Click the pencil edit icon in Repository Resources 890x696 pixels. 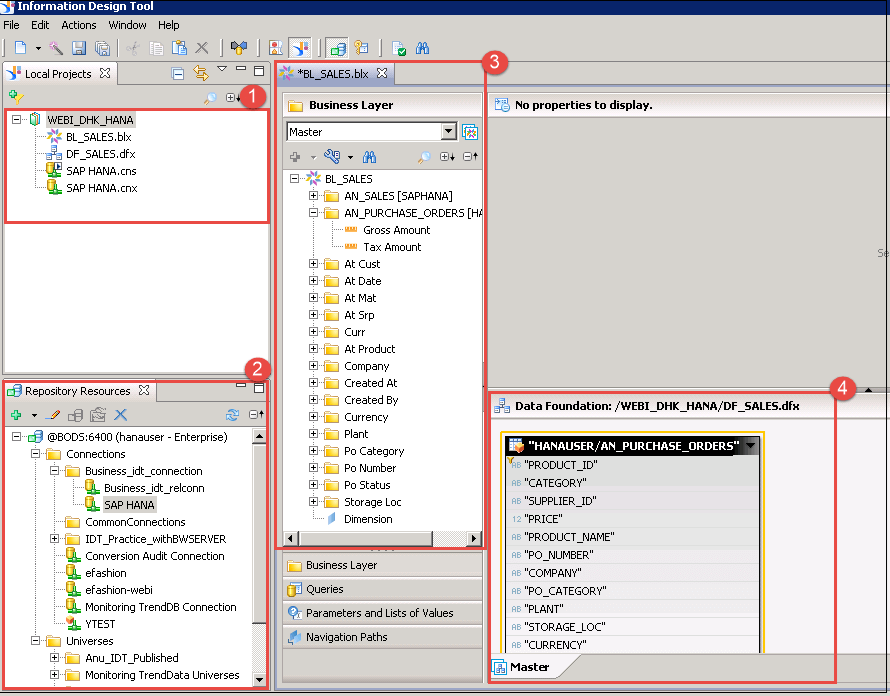point(54,415)
